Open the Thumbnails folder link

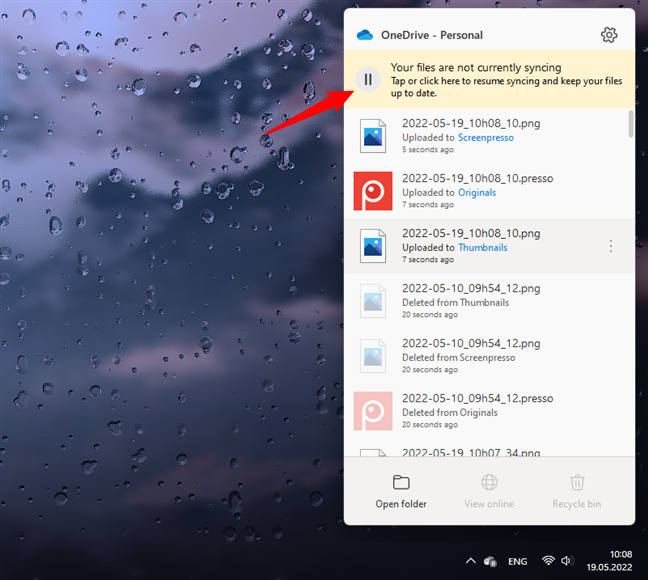pos(483,248)
